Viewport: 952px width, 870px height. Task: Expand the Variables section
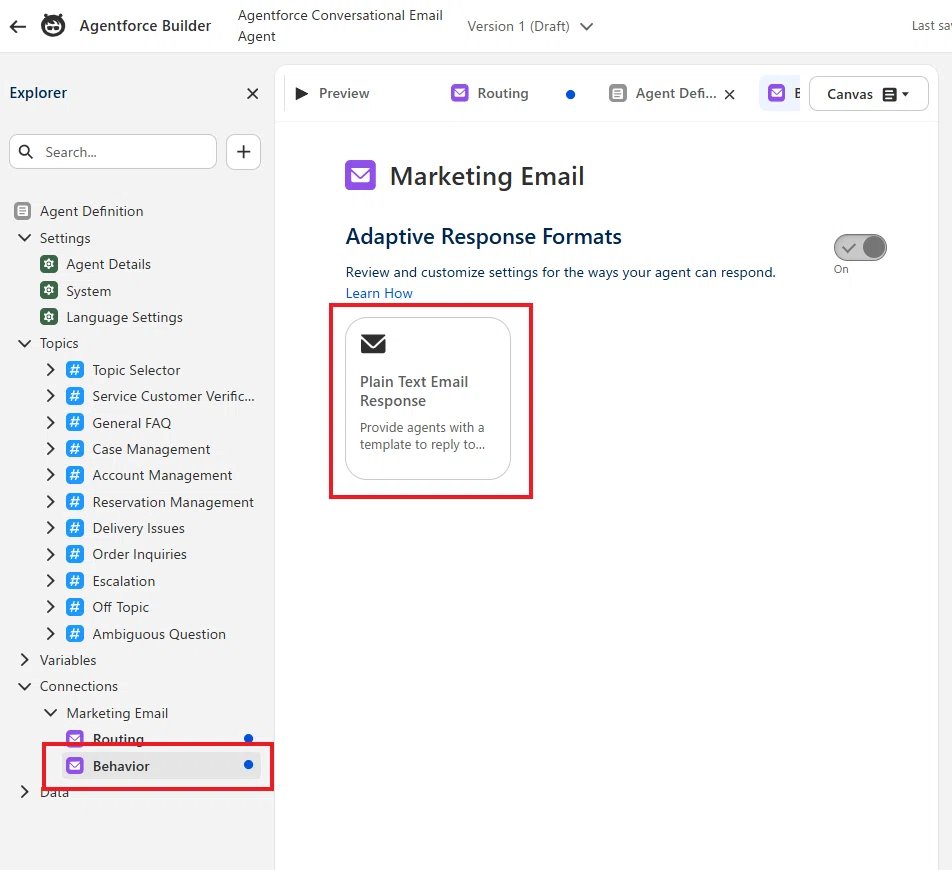pyautogui.click(x=24, y=660)
